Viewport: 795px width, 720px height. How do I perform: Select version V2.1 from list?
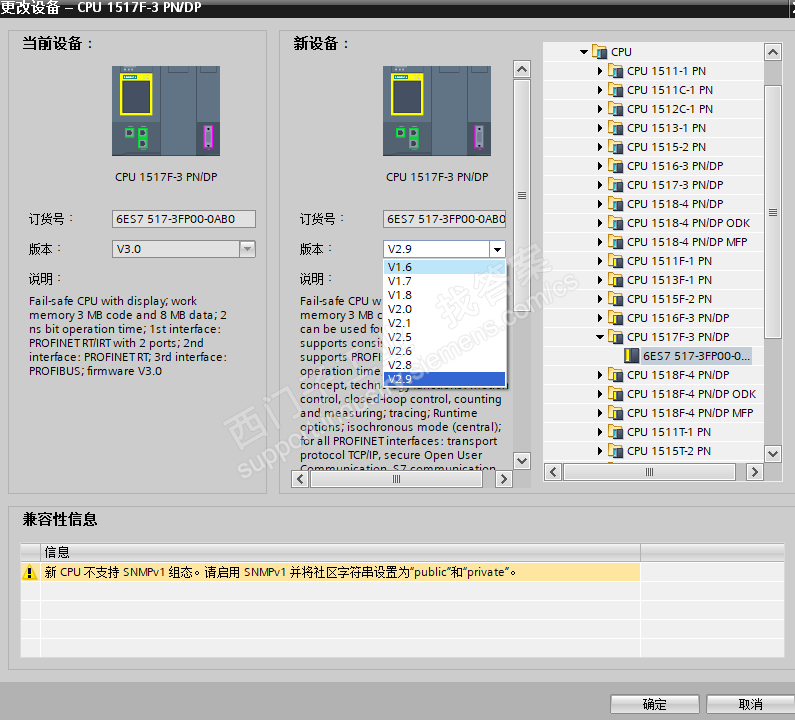[444, 322]
